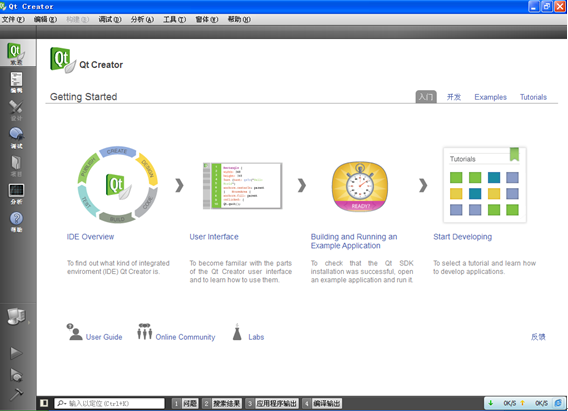Viewport: 568px width, 411px height.
Task: Toggle the 1 问题 issues pane
Action: point(185,403)
